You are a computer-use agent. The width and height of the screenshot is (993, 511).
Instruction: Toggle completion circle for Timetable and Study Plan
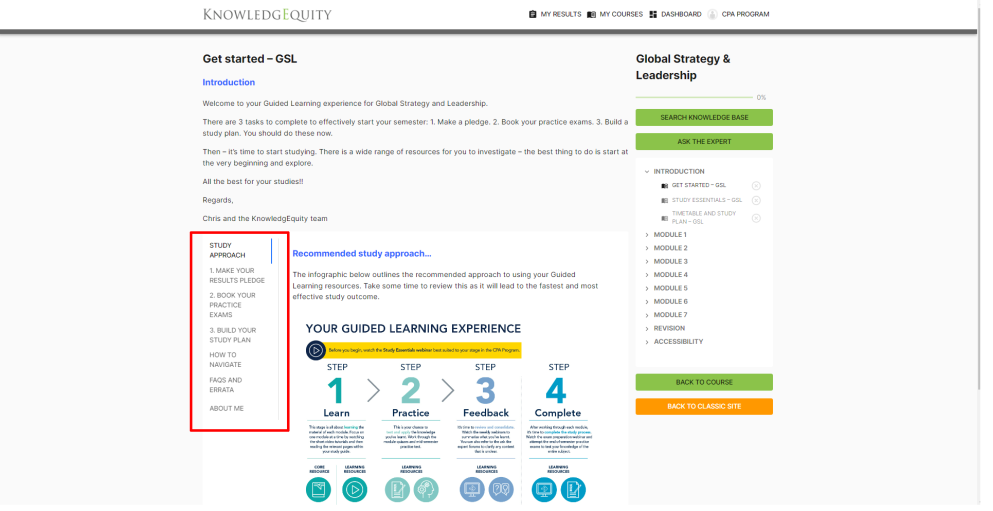756,217
